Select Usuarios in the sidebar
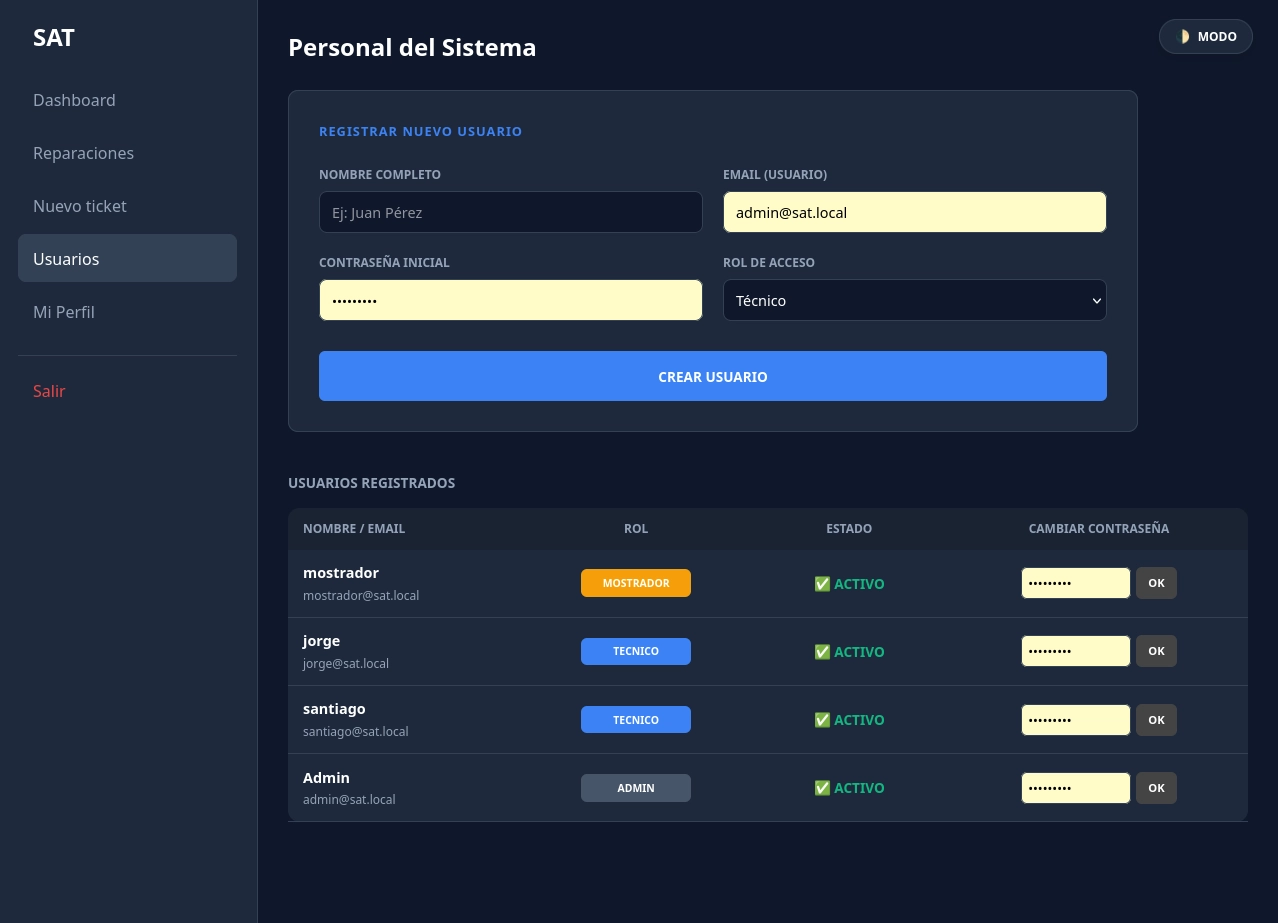 pyautogui.click(x=127, y=258)
